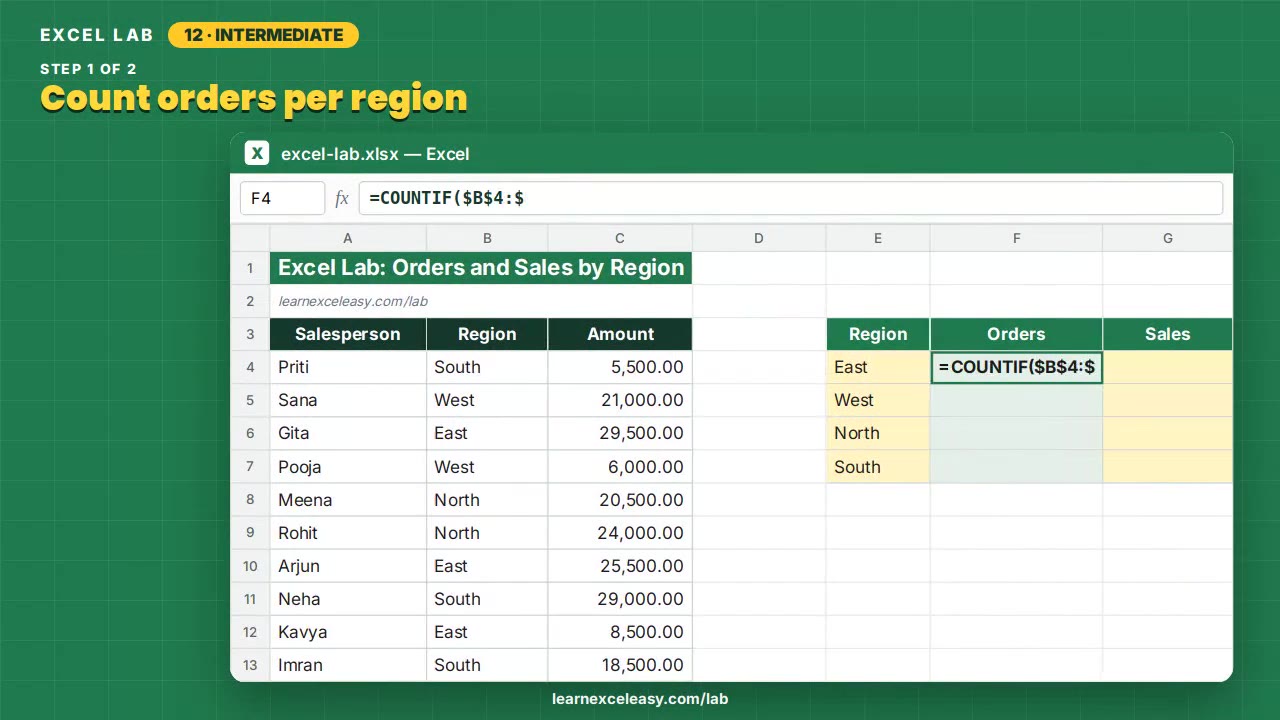The height and width of the screenshot is (720, 1280).
Task: Click the Sales header cell
Action: coord(1168,334)
